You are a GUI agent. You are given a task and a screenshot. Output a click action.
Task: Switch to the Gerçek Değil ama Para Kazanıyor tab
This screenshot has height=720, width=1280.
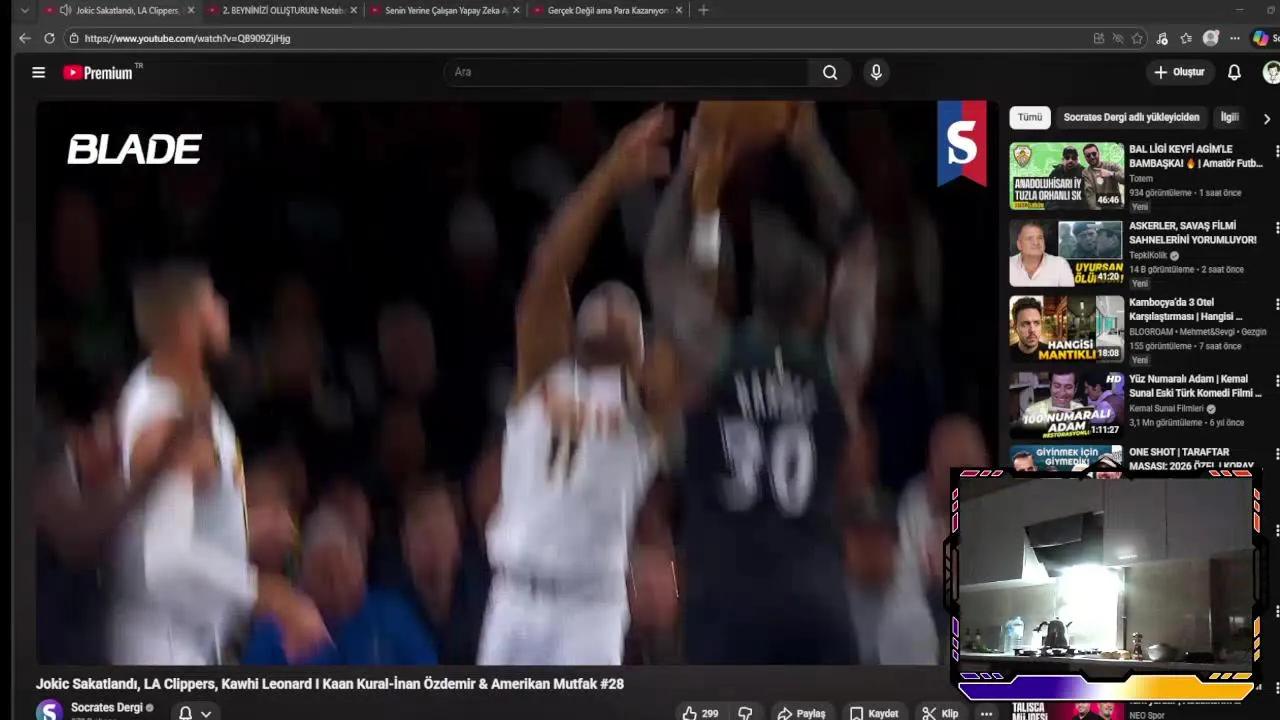tap(607, 10)
